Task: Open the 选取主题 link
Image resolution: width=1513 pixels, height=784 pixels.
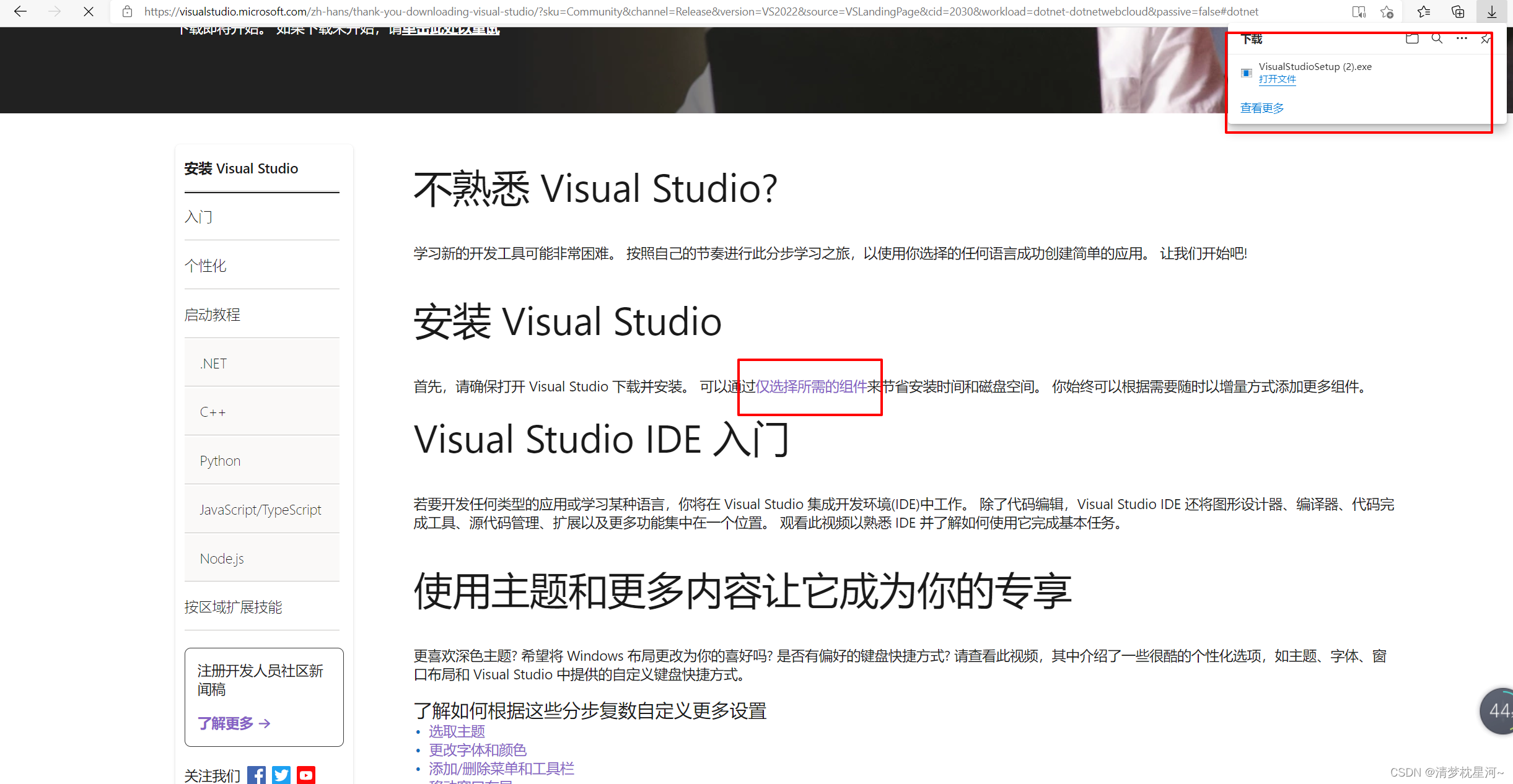Action: pyautogui.click(x=457, y=731)
